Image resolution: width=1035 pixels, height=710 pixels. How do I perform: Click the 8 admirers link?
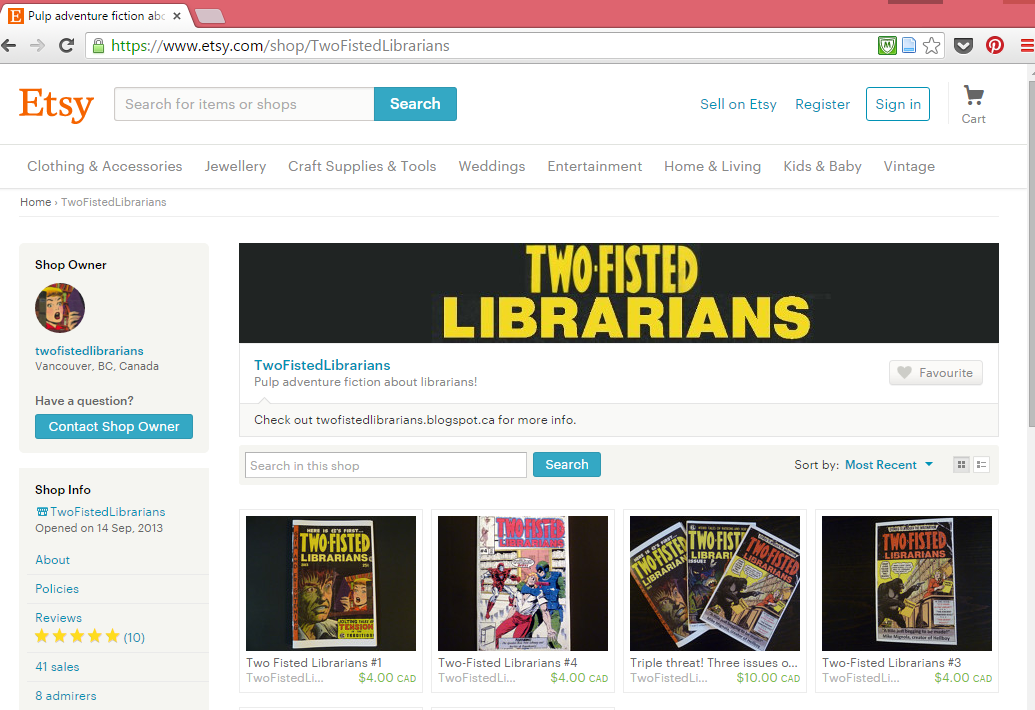[x=66, y=695]
